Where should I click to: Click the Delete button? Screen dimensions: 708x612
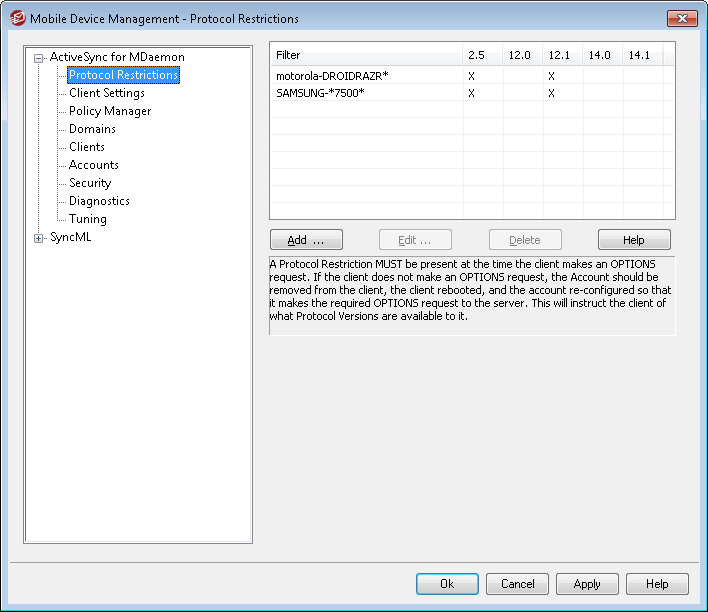tap(525, 239)
